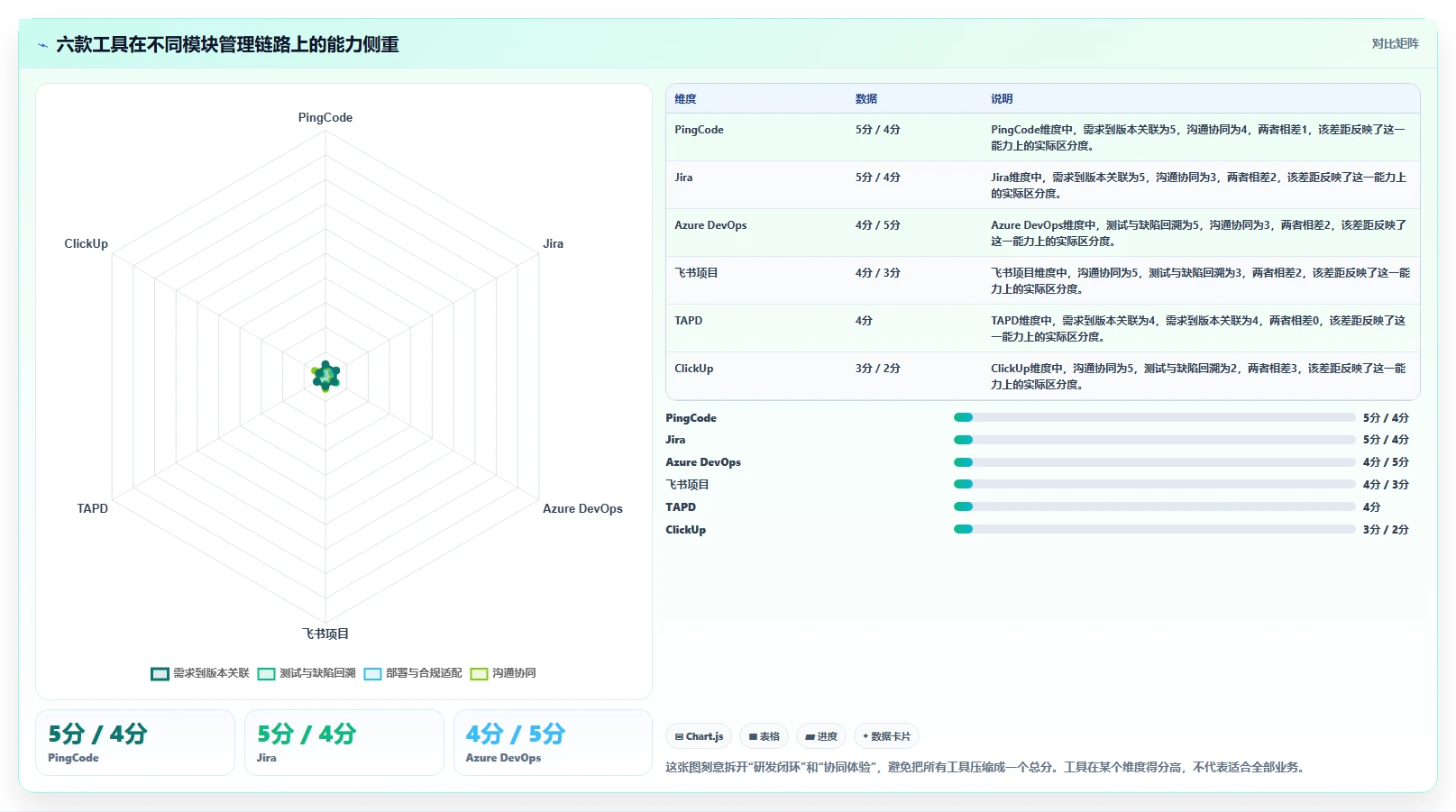Click the Azure DevOps axis label on the radar chart
This screenshot has height=812, width=1456.
[582, 509]
